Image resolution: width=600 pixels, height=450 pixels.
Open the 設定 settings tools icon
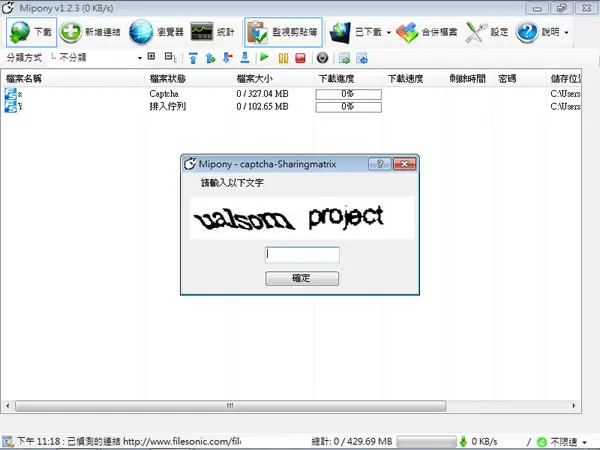click(487, 32)
